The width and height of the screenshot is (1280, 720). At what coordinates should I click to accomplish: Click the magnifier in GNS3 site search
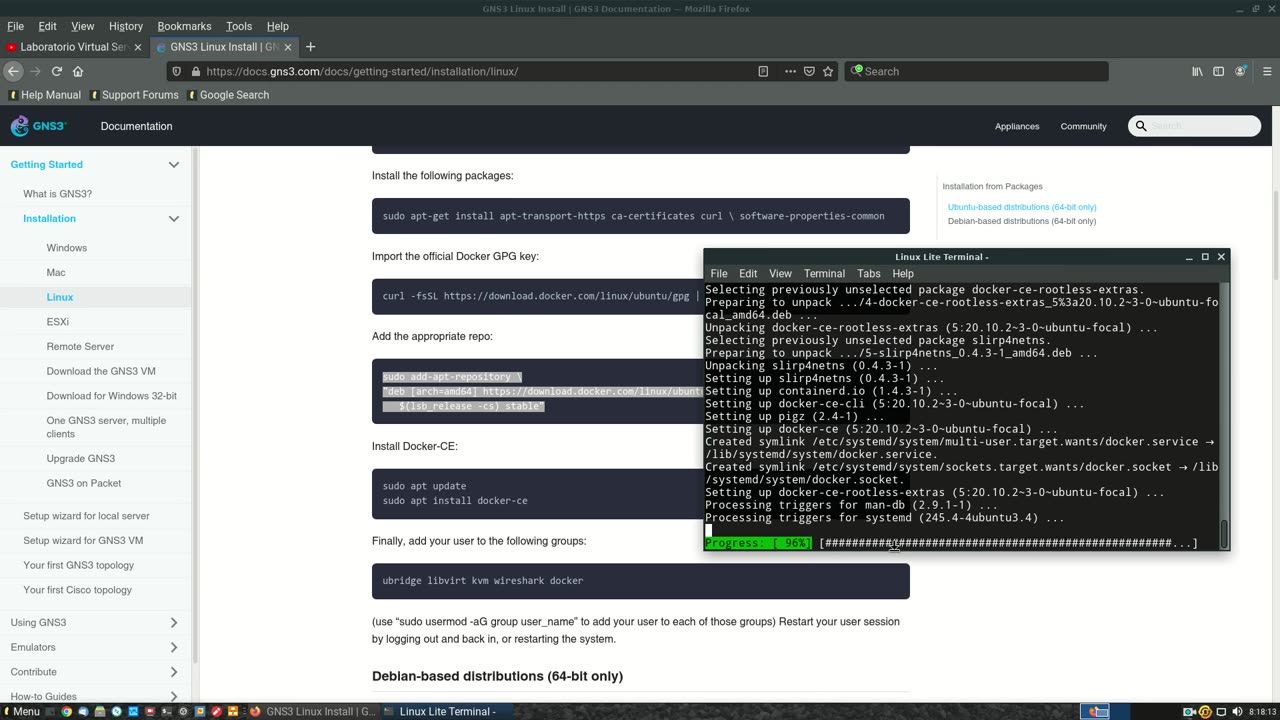(x=1141, y=126)
